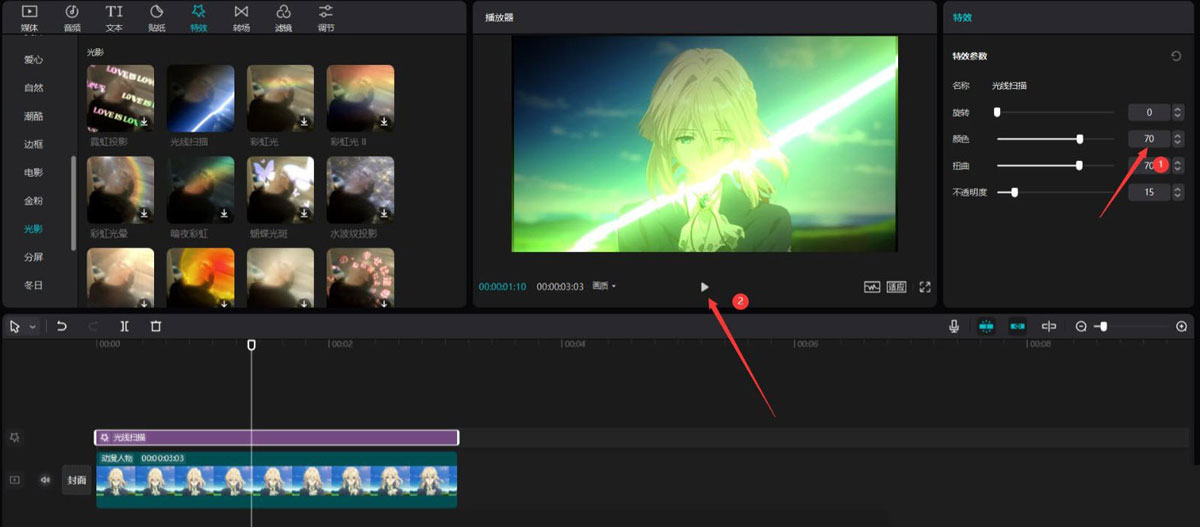Click zoom-in plus icon on timeline
The image size is (1200, 527).
(x=1181, y=326)
